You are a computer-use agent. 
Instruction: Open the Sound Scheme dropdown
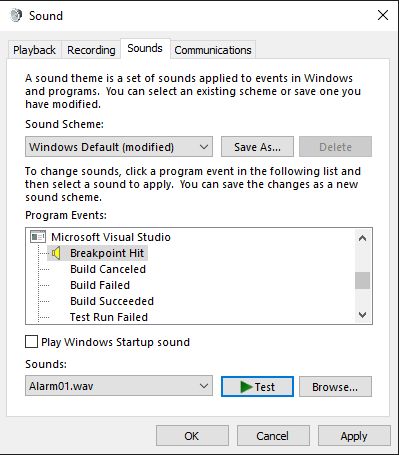(x=119, y=147)
